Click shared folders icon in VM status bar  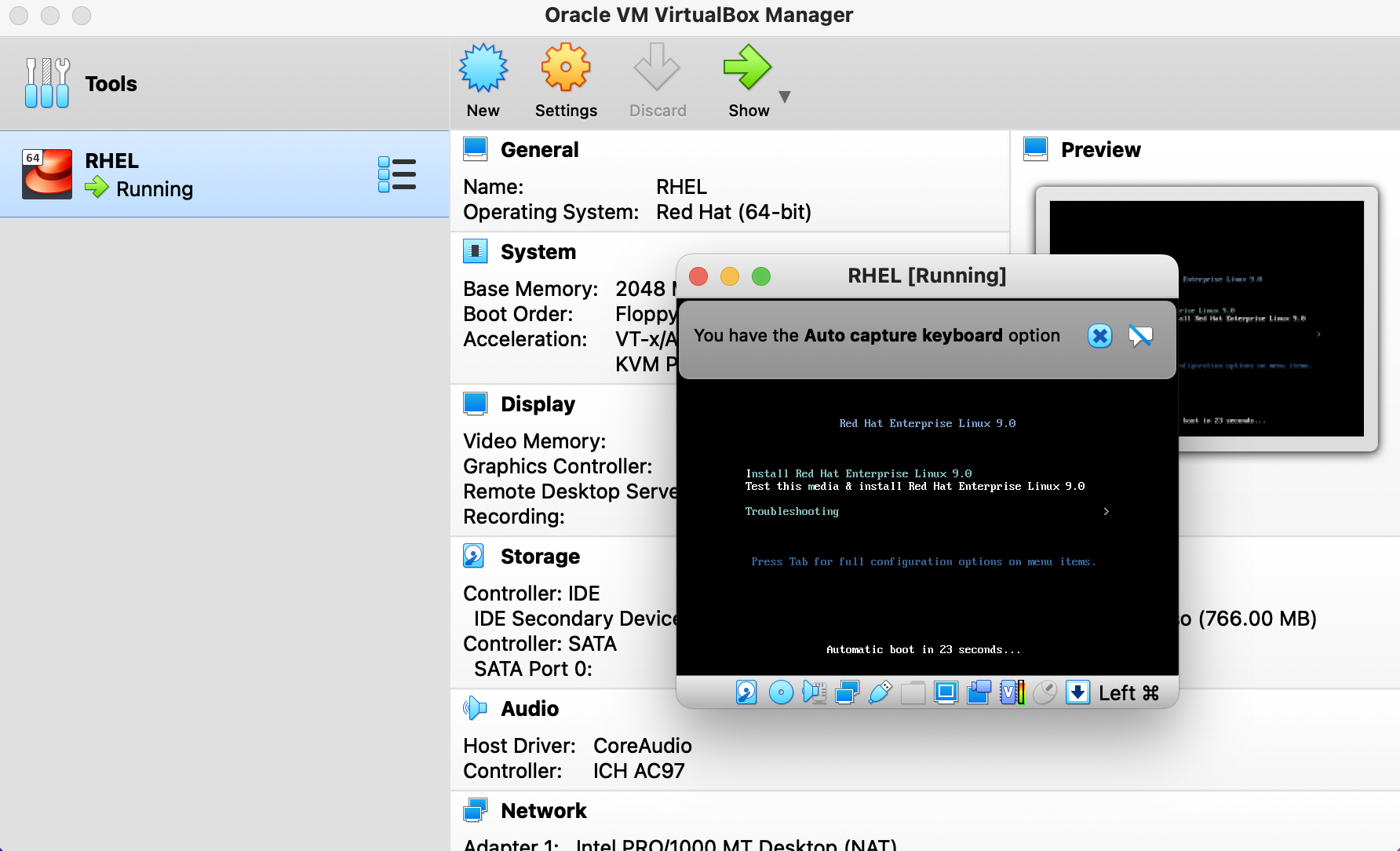[x=913, y=692]
